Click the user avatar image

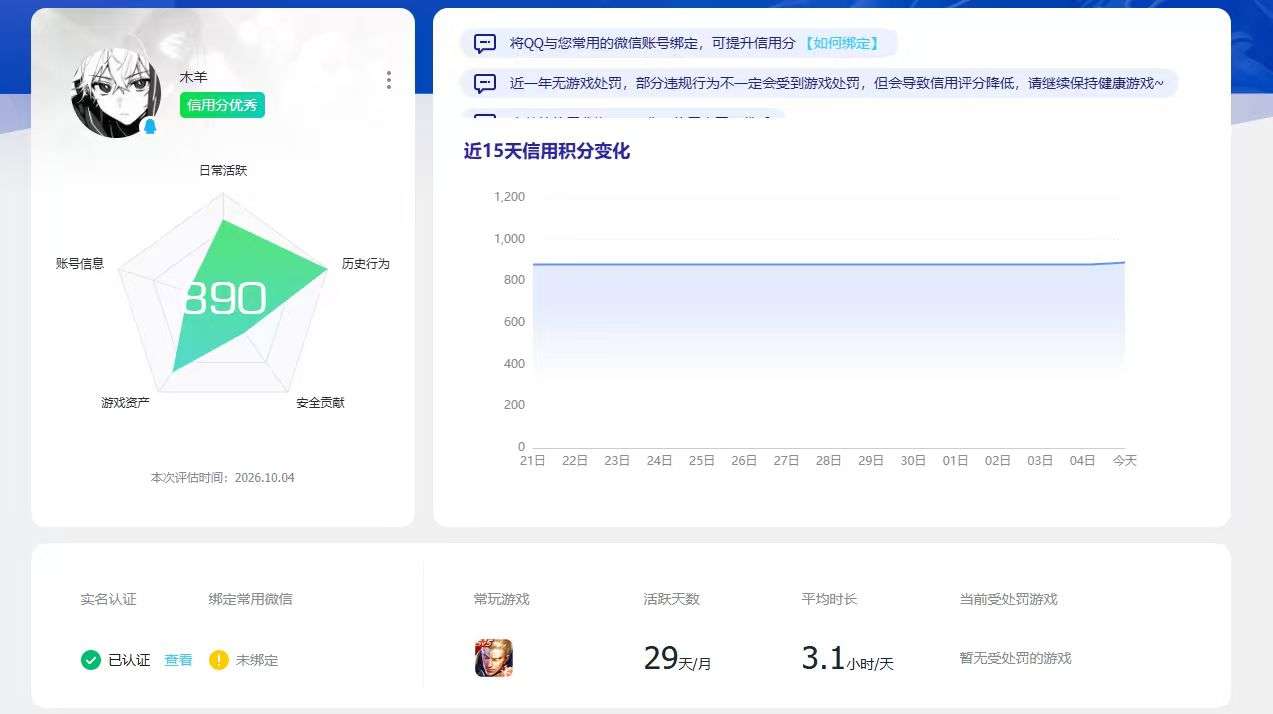pos(116,92)
